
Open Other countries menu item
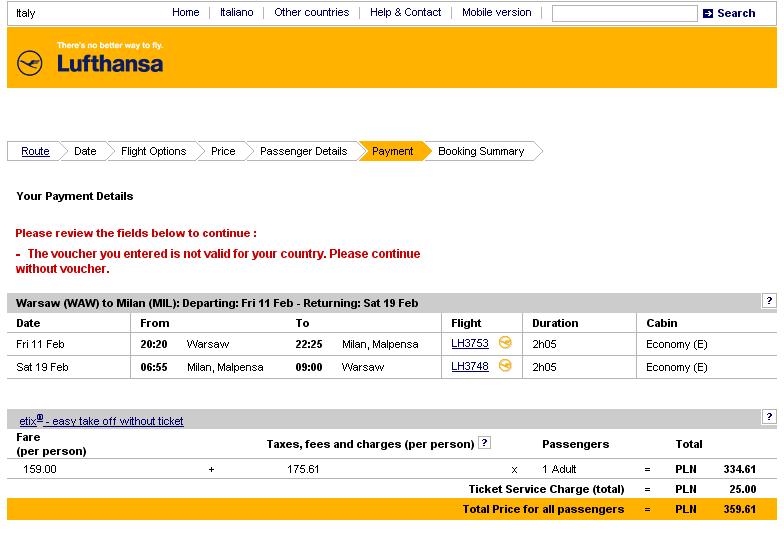point(312,12)
